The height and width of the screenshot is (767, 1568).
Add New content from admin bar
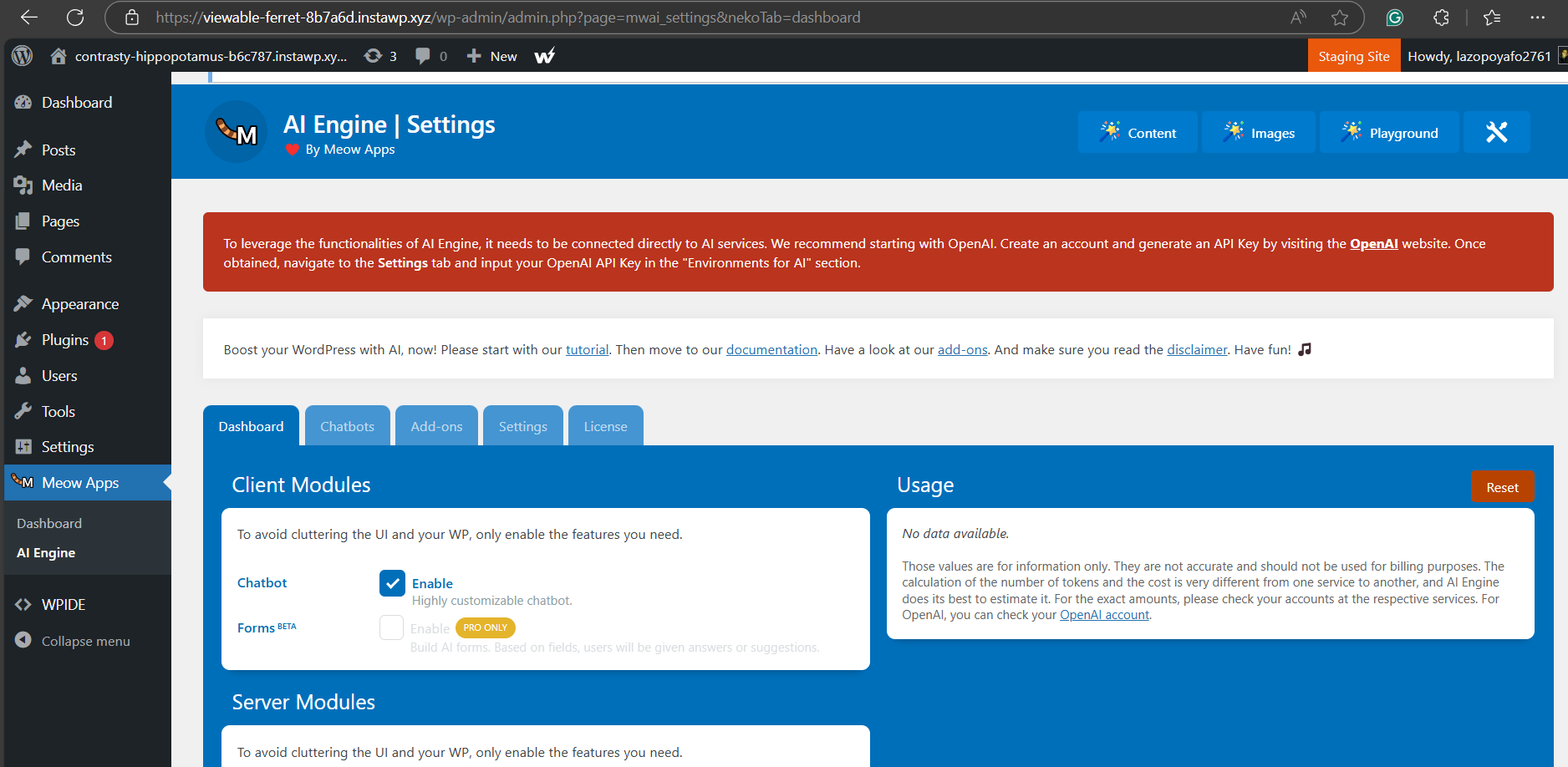pos(491,56)
